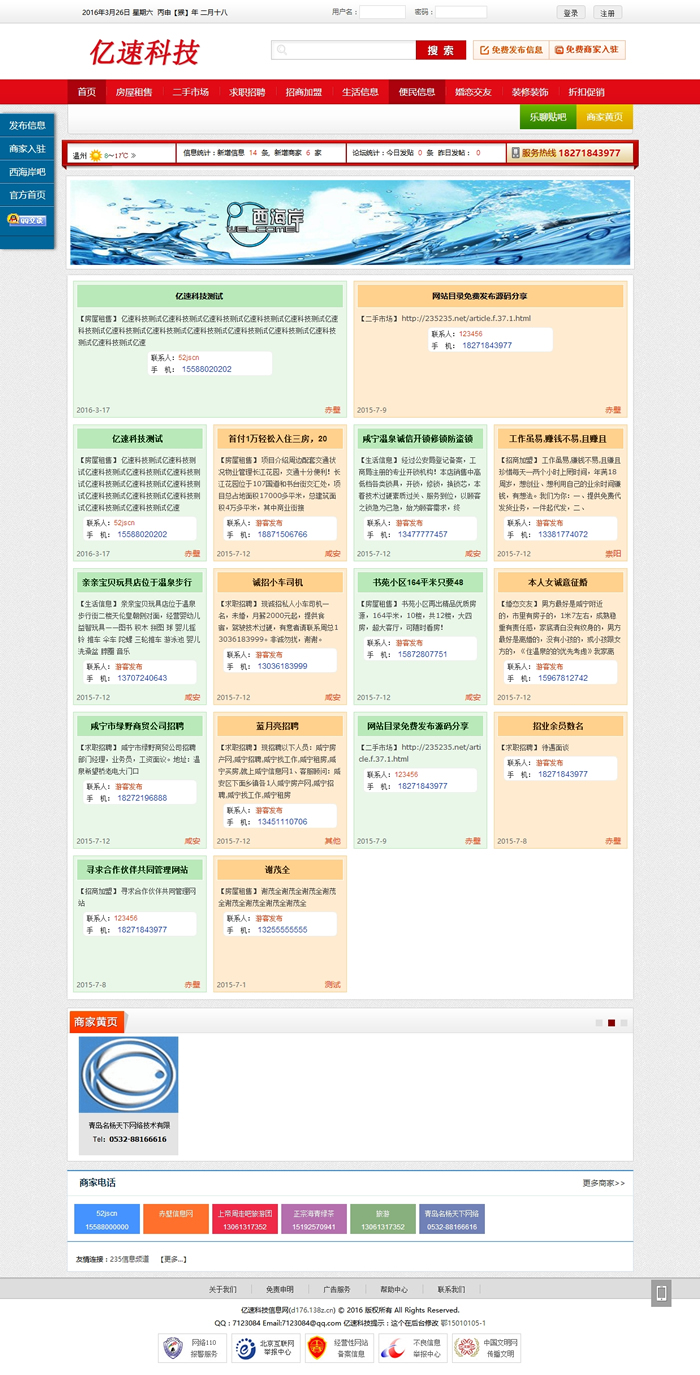
Task: Click the 亿速科技 site logo
Action: click(x=144, y=53)
